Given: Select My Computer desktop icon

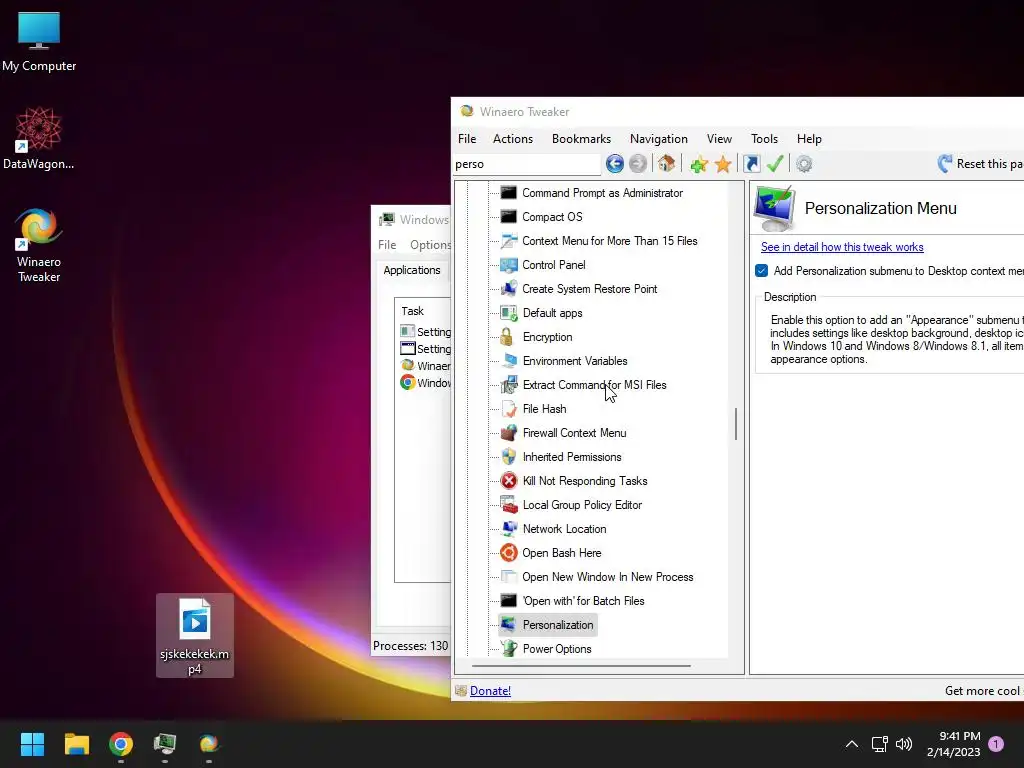Looking at the screenshot, I should click(x=39, y=41).
